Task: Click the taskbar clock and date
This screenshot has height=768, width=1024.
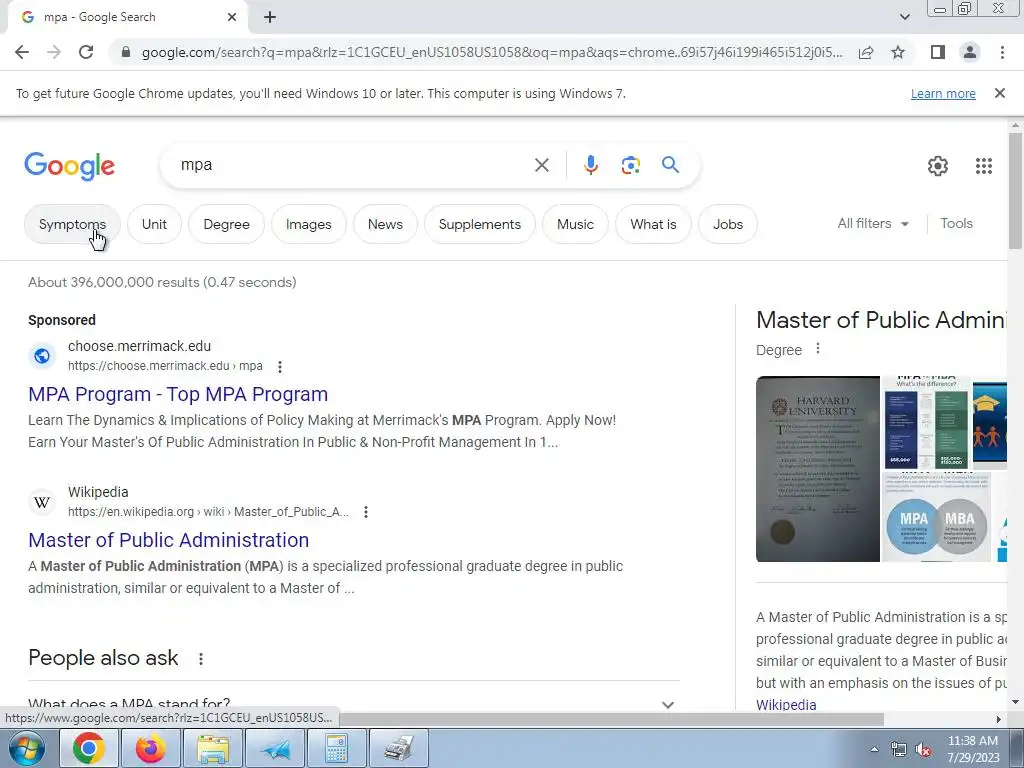Action: point(973,749)
